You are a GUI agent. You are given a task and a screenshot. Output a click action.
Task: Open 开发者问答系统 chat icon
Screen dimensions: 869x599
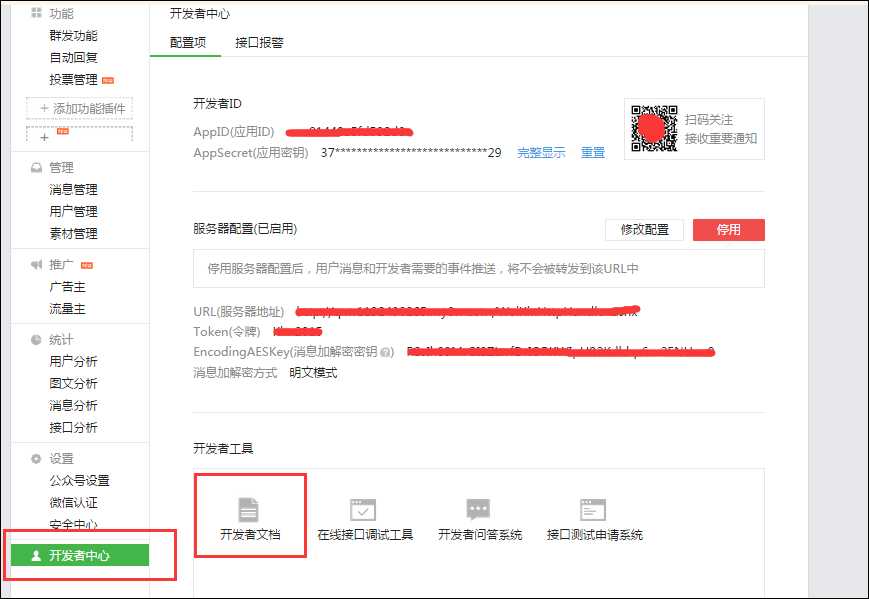[478, 509]
